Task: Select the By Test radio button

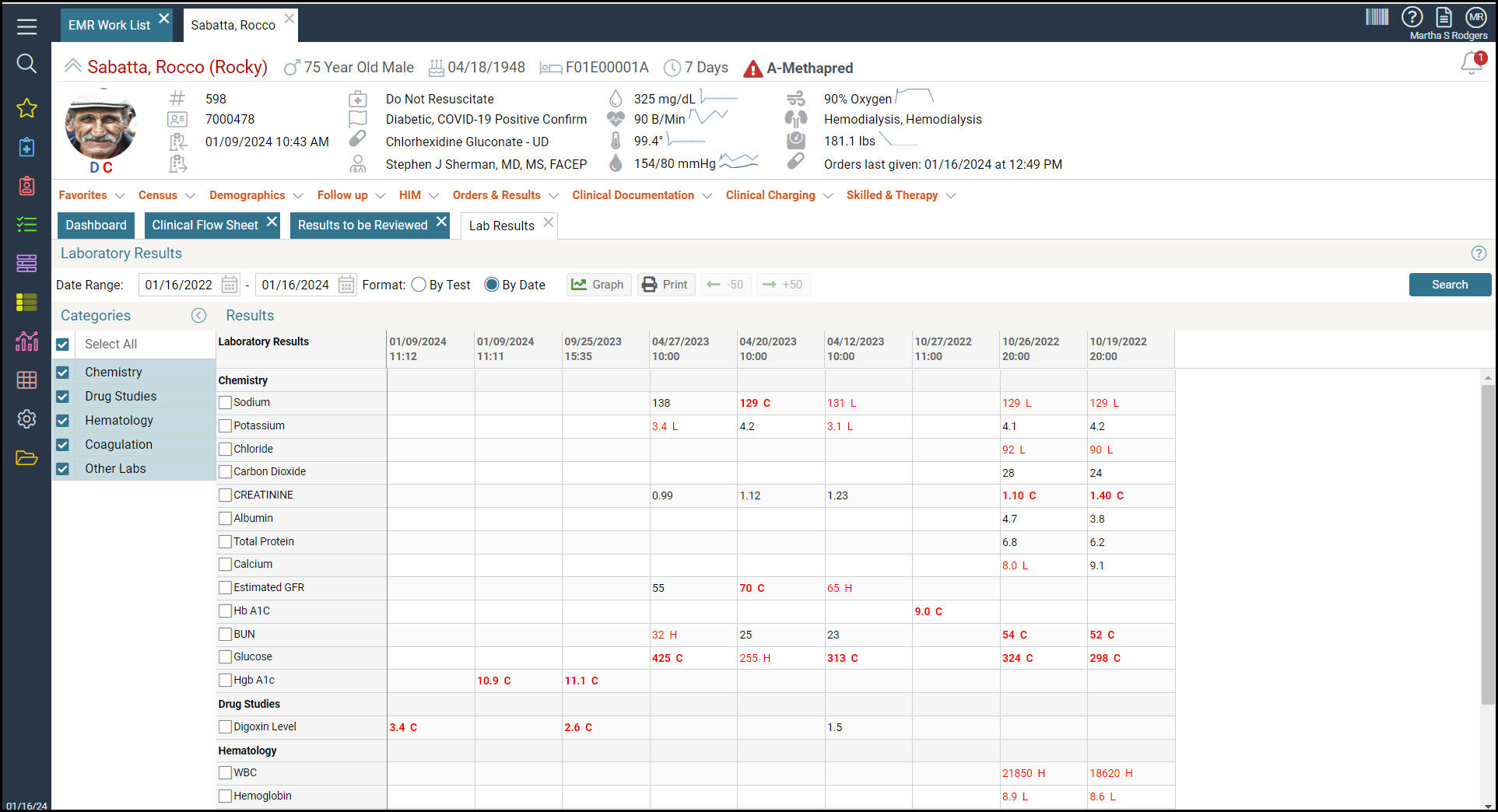Action: tap(418, 285)
